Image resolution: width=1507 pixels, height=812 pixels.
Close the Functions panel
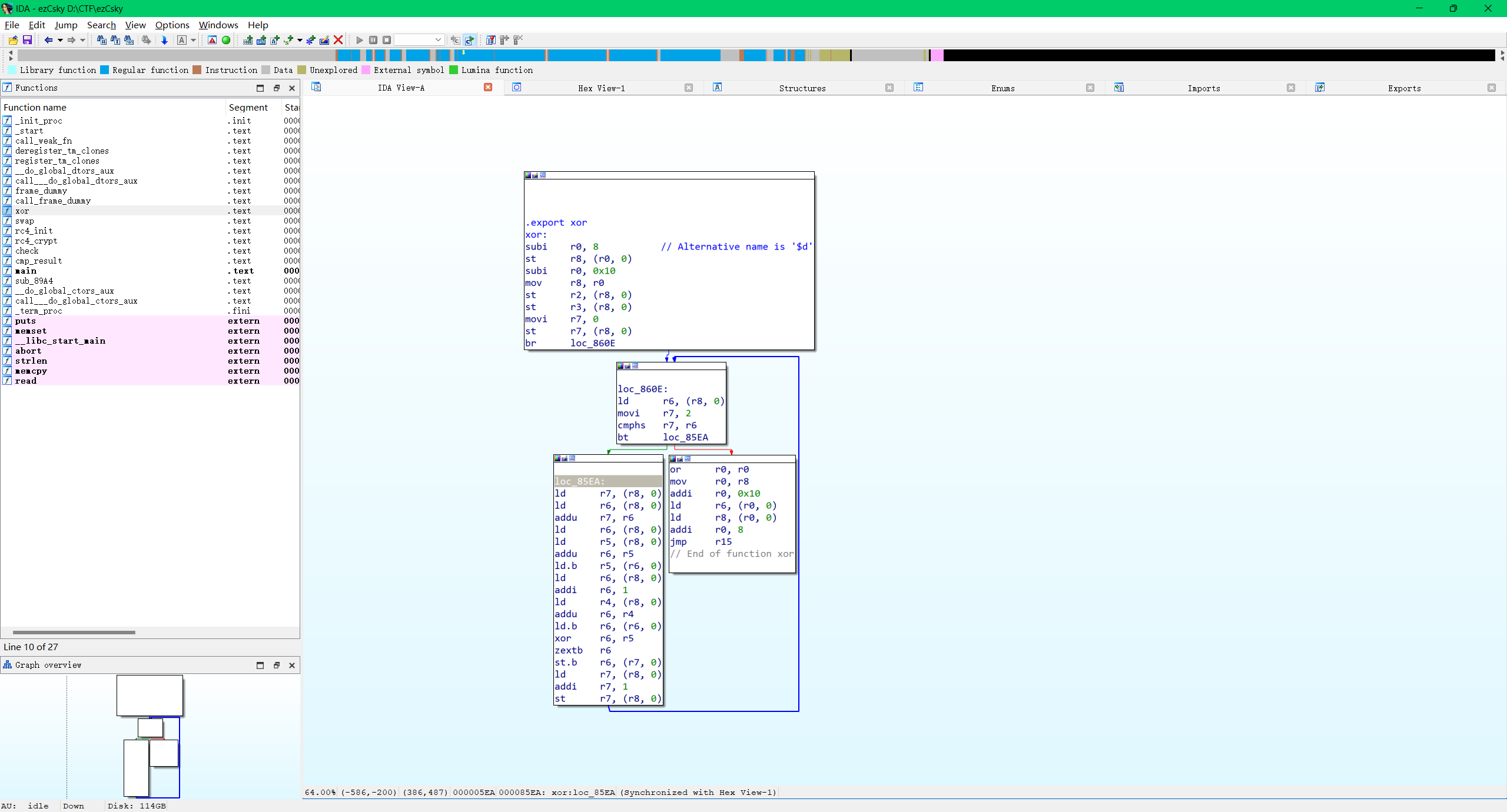[292, 88]
